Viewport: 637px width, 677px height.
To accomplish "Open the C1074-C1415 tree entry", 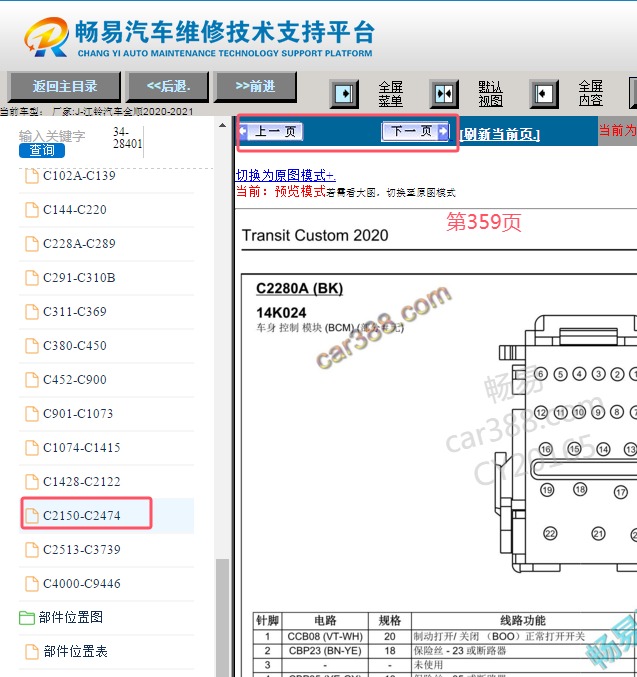I will pyautogui.click(x=81, y=448).
